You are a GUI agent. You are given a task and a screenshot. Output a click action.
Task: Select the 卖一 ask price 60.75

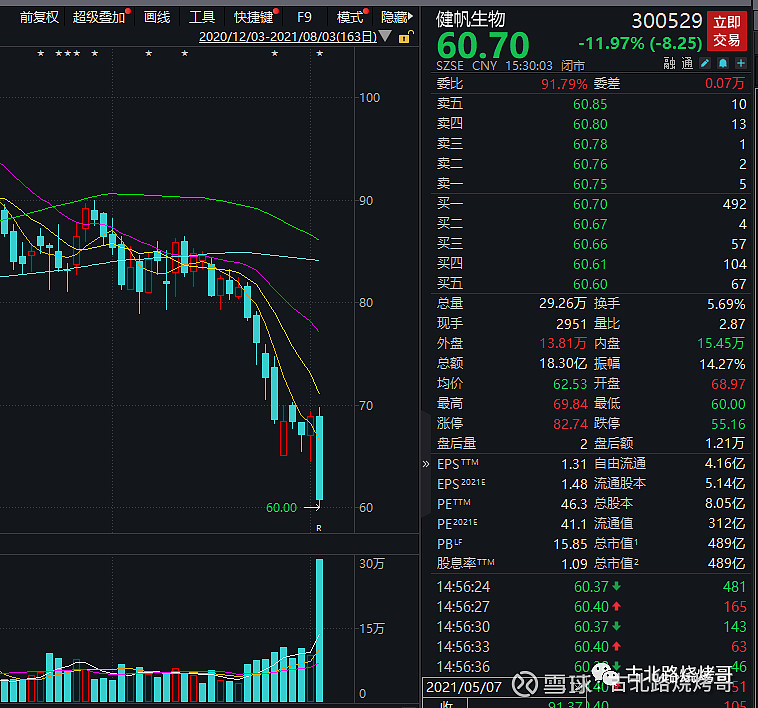[590, 184]
